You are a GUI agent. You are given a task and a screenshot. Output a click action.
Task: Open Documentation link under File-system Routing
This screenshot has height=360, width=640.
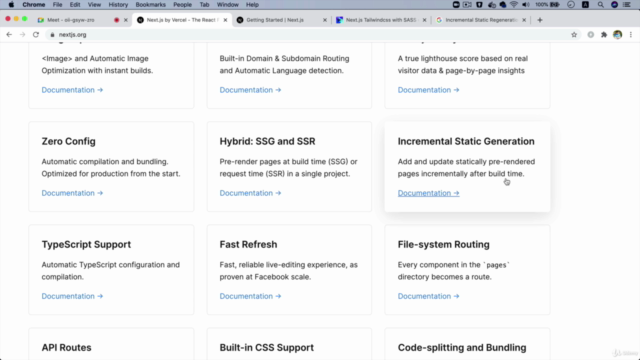click(429, 296)
